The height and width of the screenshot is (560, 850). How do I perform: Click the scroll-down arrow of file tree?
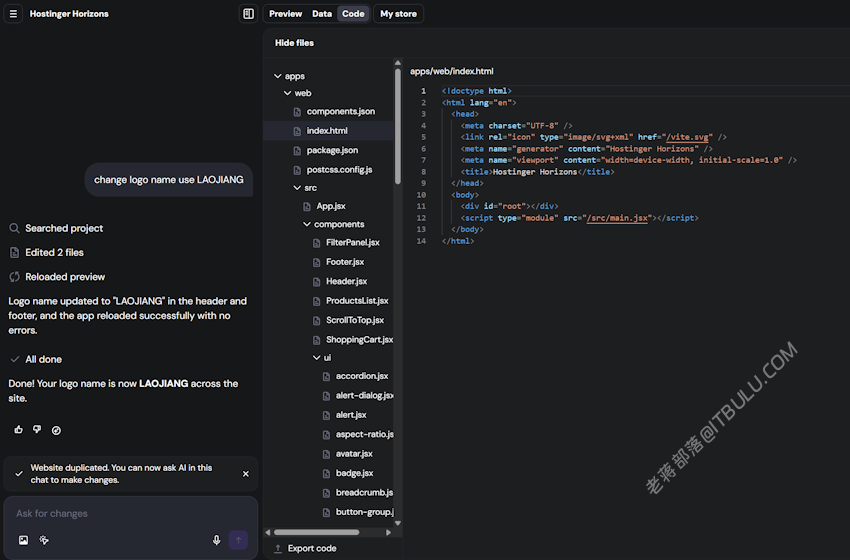(398, 523)
